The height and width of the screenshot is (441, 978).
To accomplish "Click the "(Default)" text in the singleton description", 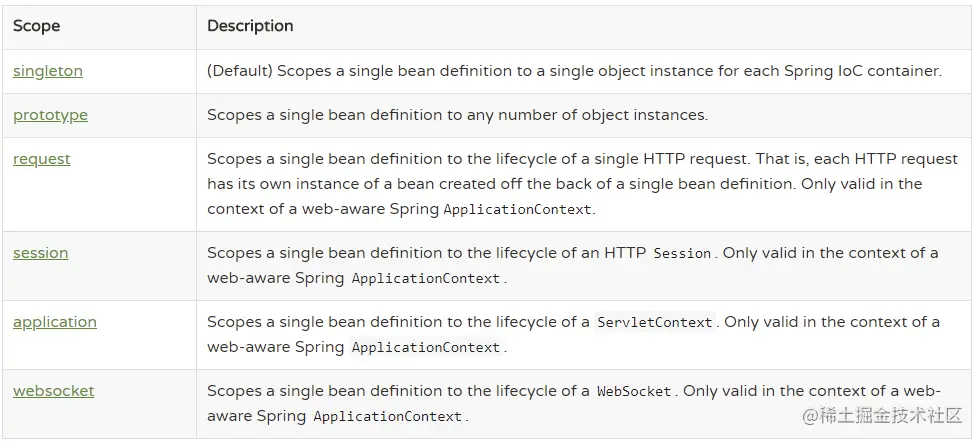I will (238, 72).
